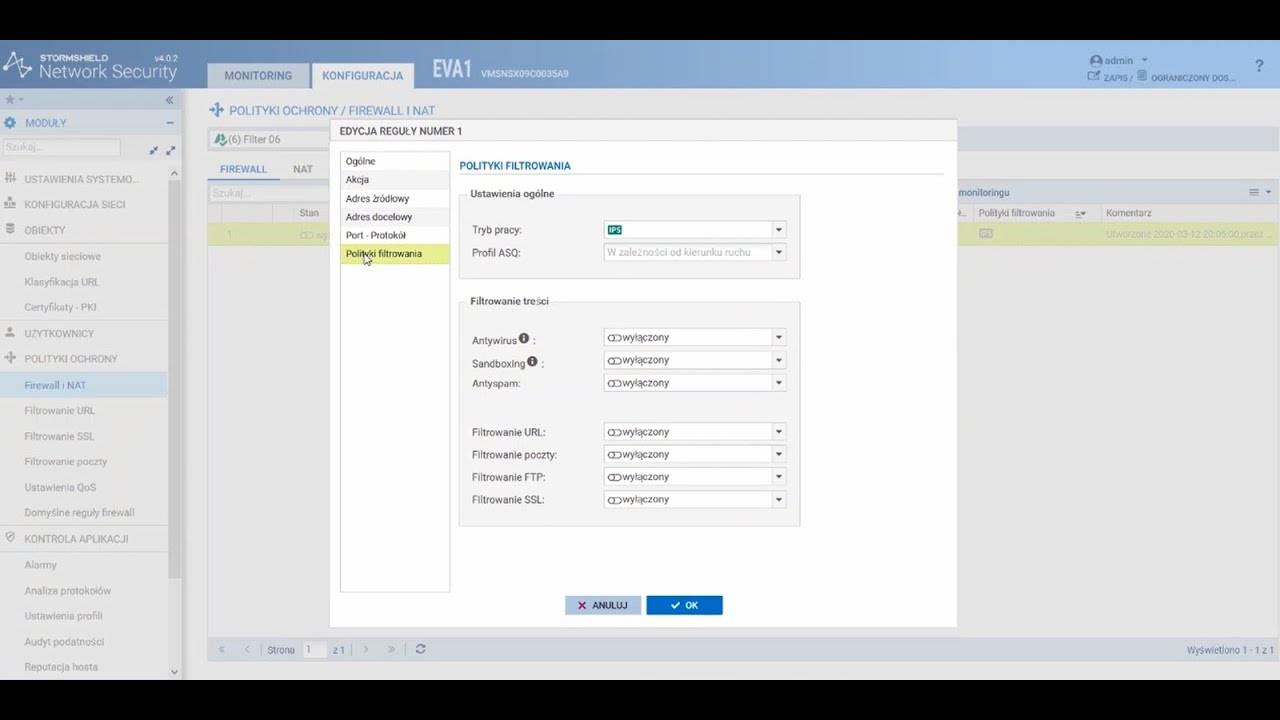Viewport: 1280px width, 720px height.
Task: Click the last page arrow icon
Action: [x=391, y=649]
